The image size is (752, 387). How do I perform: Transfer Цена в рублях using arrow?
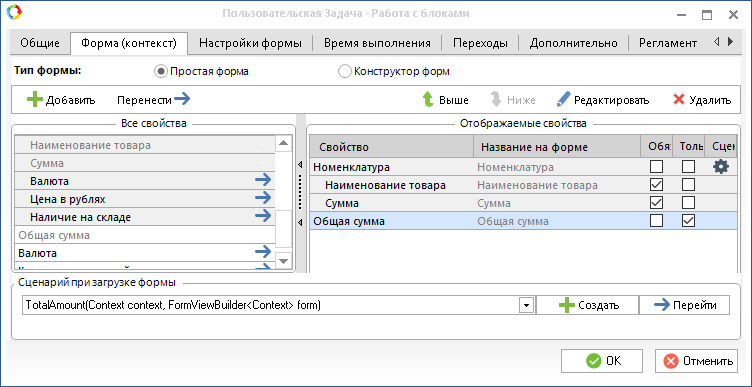[263, 198]
